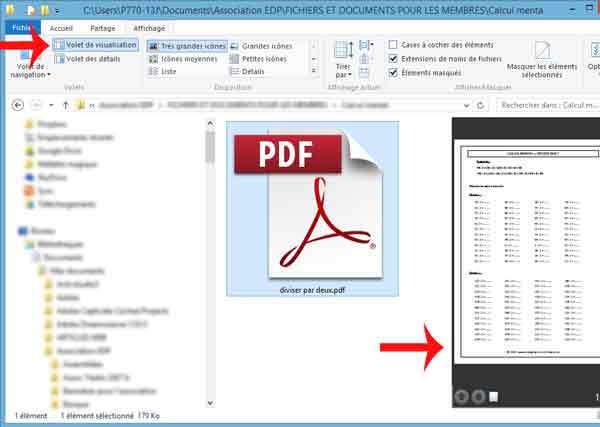This screenshot has height=427, width=600.
Task: Click the Rechercher dans : Calcul search box
Action: tap(548, 105)
